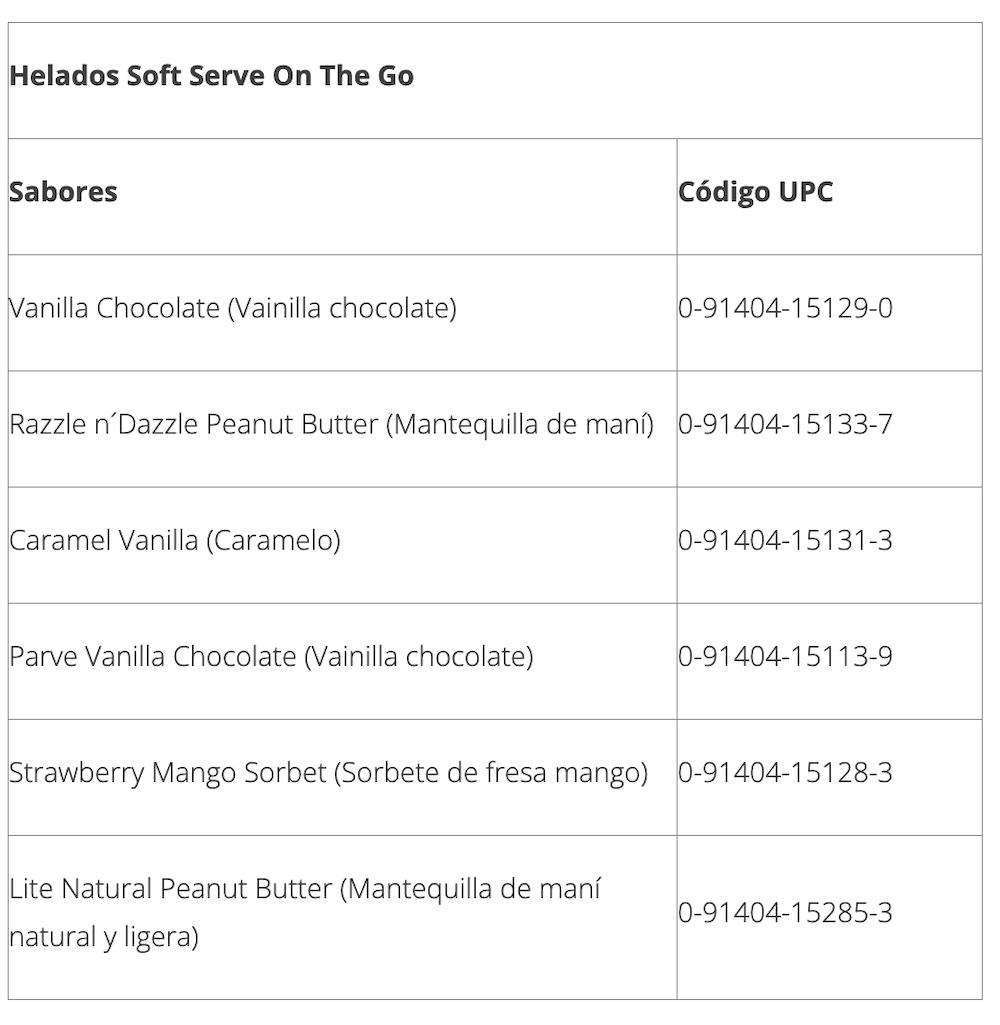
Task: Select the Caramel Vanilla flavor name
Action: [104, 540]
